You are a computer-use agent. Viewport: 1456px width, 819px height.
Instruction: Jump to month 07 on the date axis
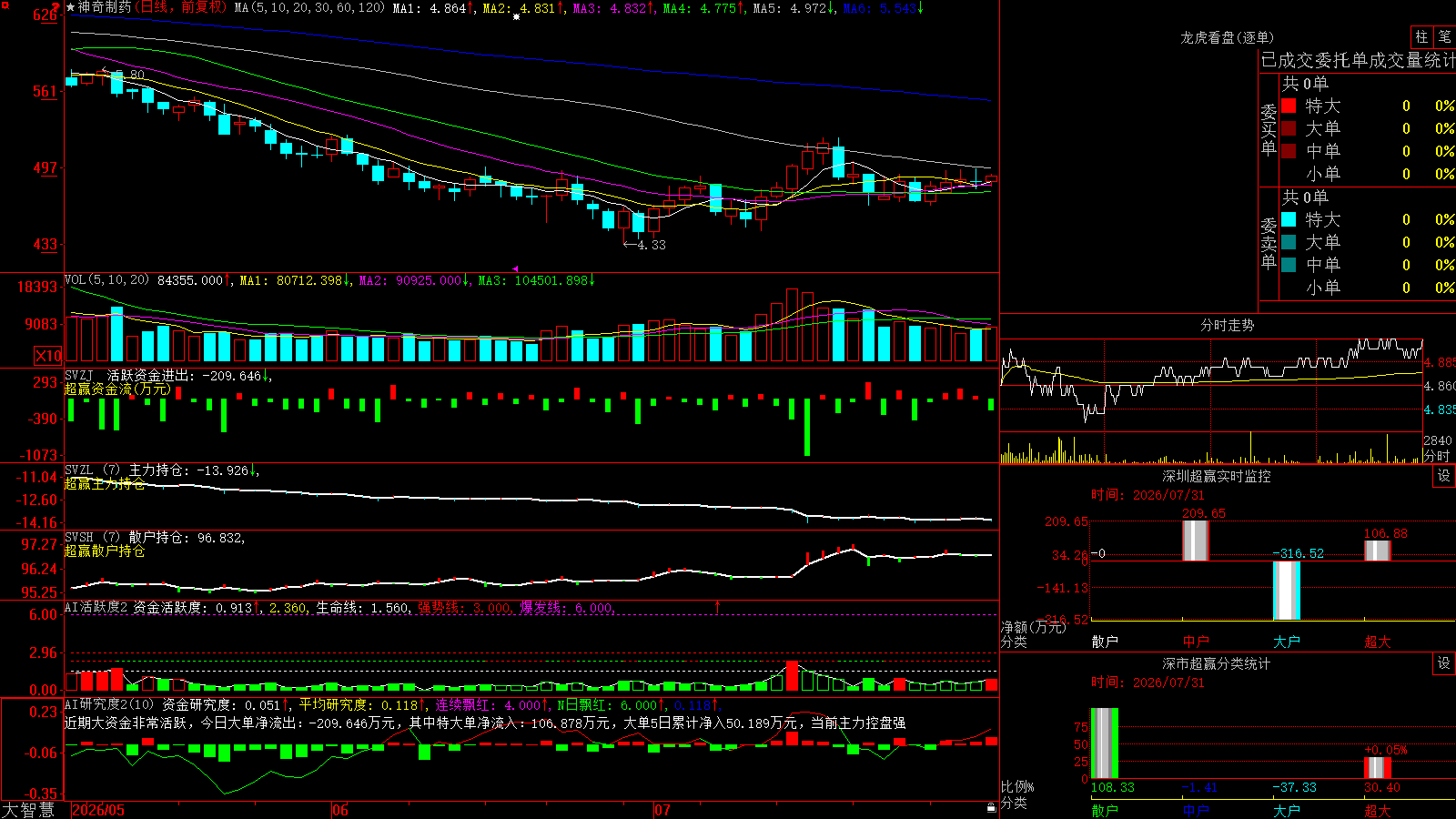coord(662,810)
